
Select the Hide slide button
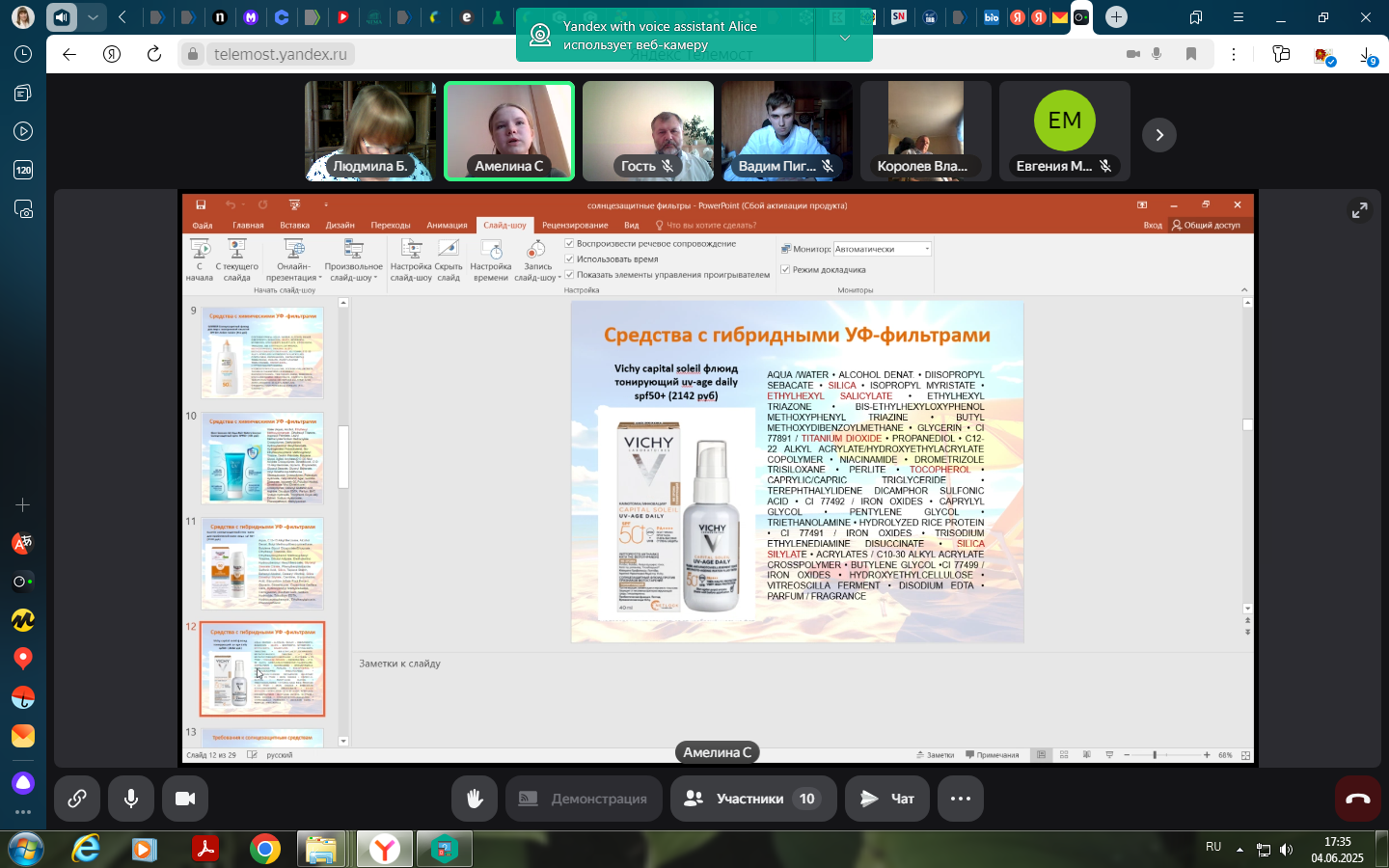click(449, 260)
